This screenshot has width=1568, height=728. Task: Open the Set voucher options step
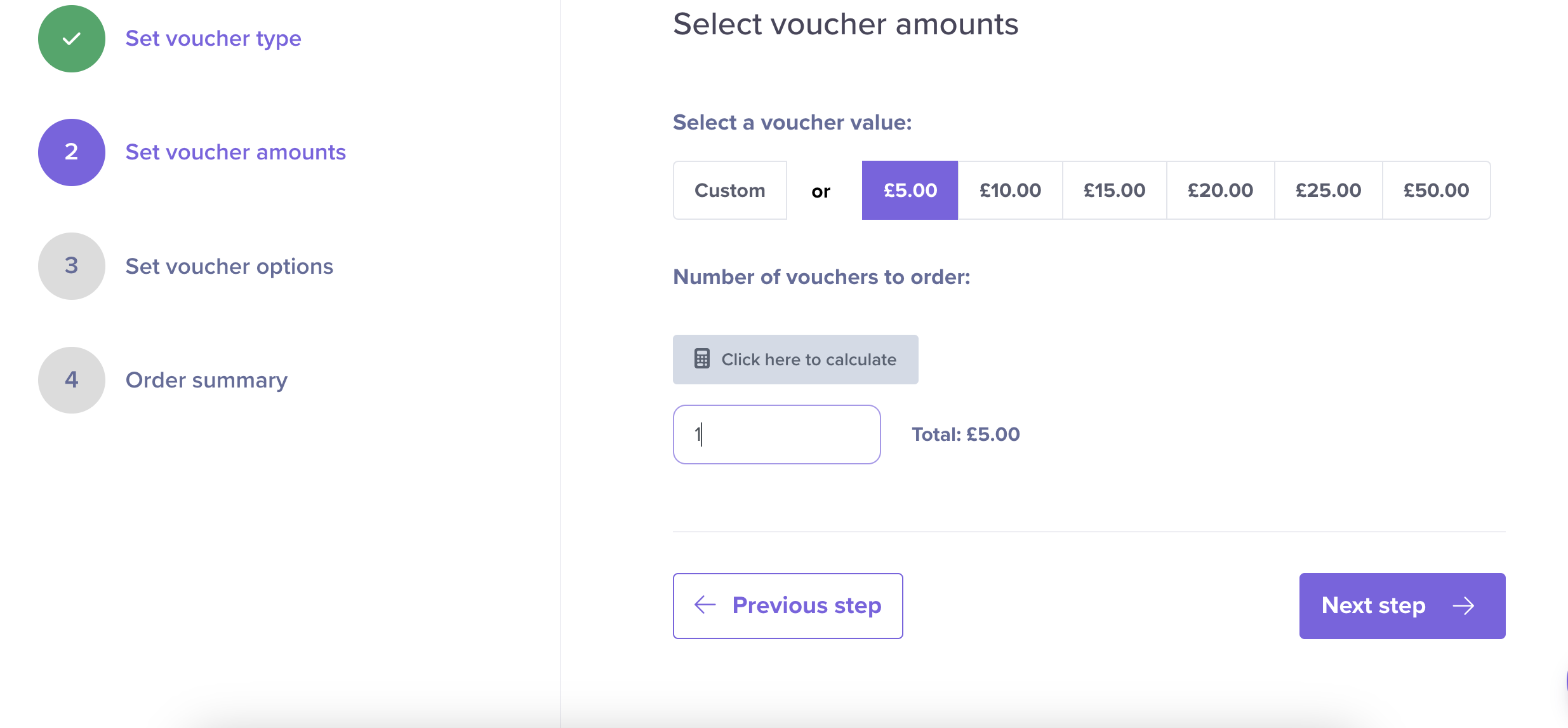[229, 266]
